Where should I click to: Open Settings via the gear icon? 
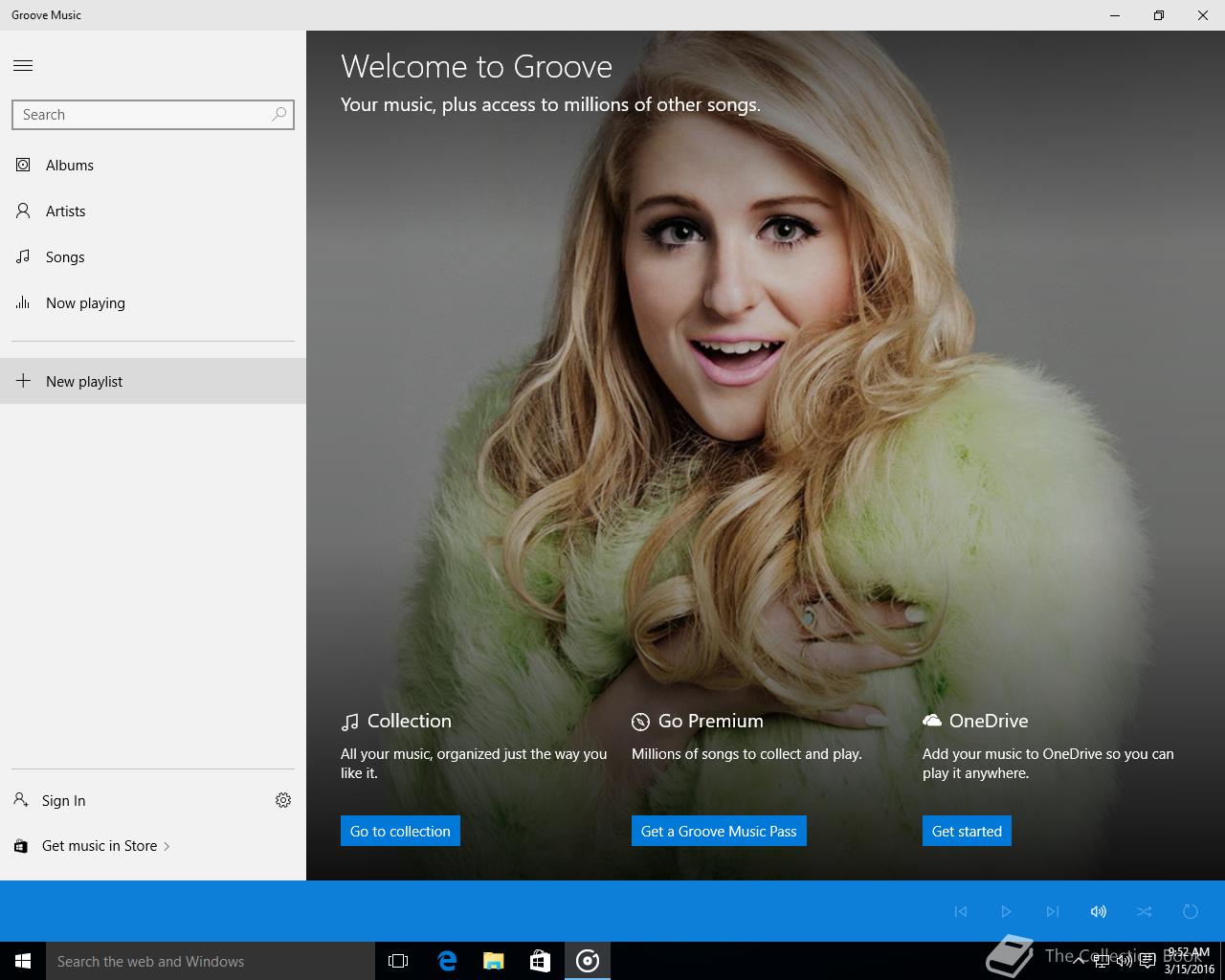283,800
